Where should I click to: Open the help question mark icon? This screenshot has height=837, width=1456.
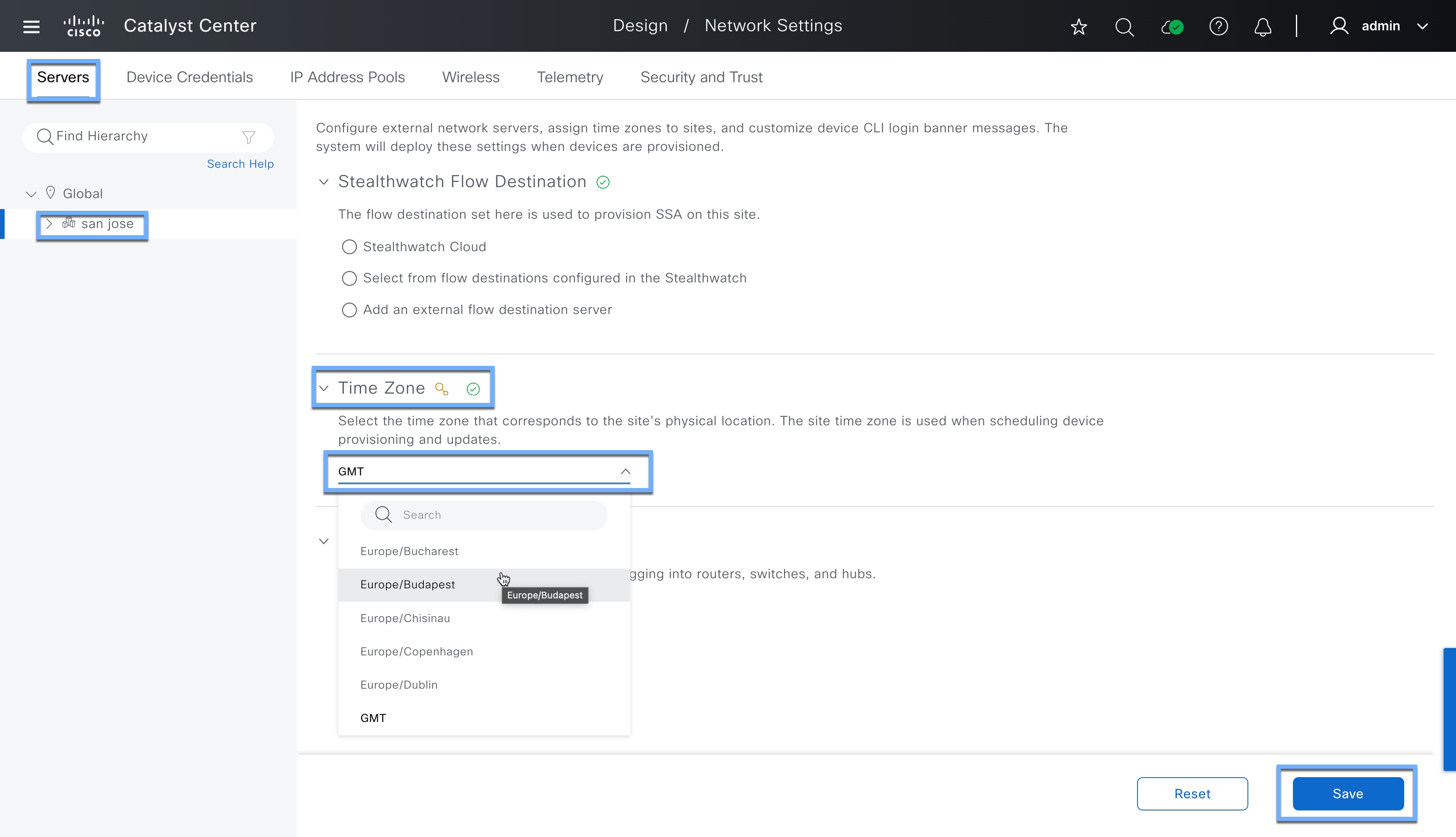(1218, 27)
